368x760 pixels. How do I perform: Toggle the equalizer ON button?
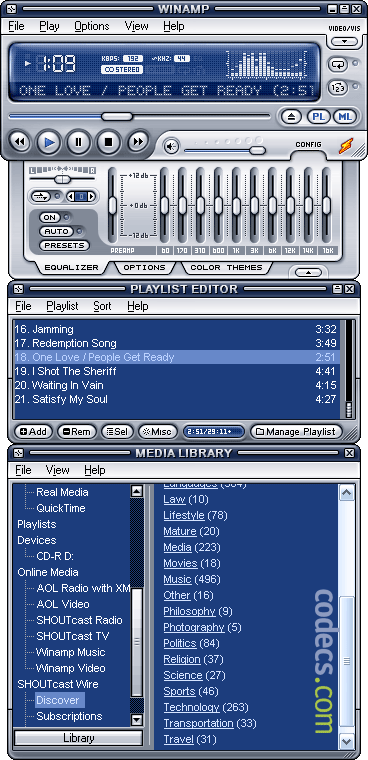pos(49,218)
